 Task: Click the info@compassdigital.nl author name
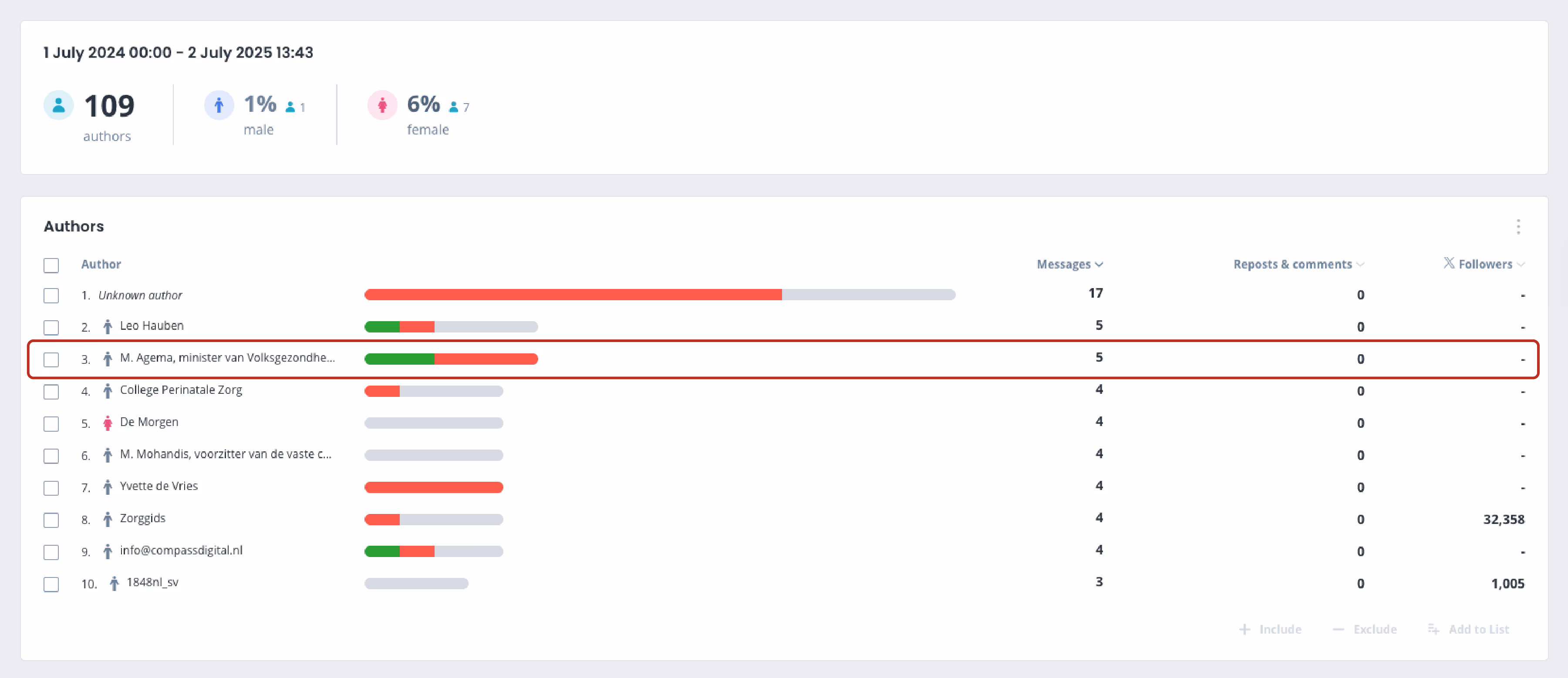click(x=181, y=551)
